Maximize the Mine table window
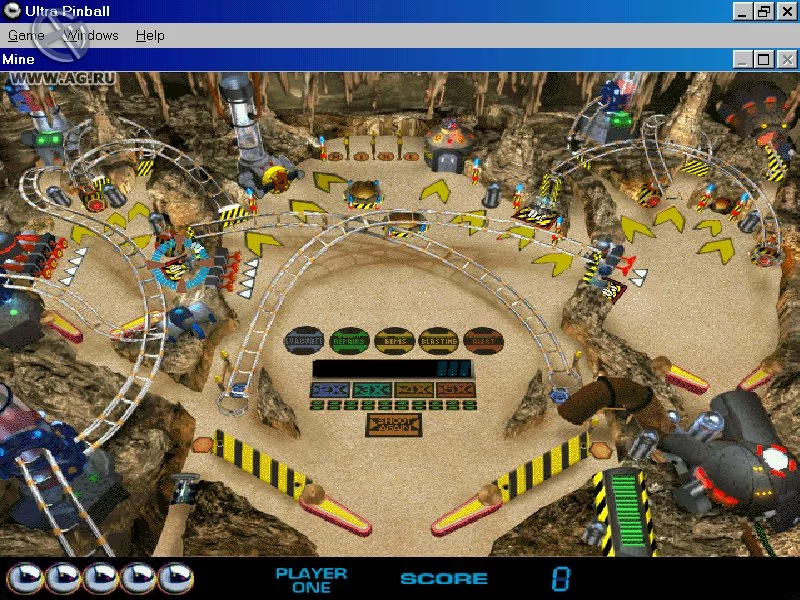The height and width of the screenshot is (600, 800). coord(764,59)
